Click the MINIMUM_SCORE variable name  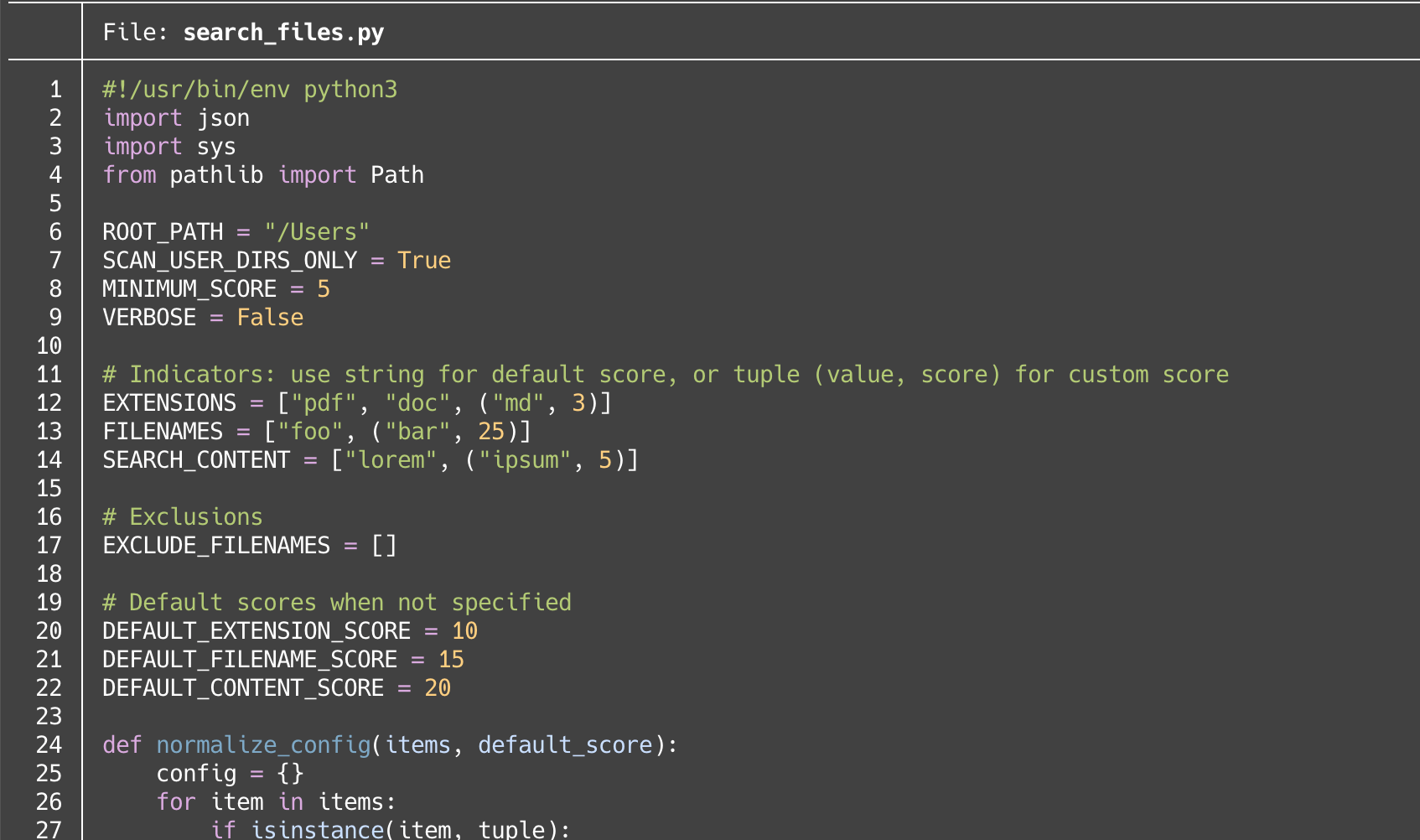(x=189, y=289)
